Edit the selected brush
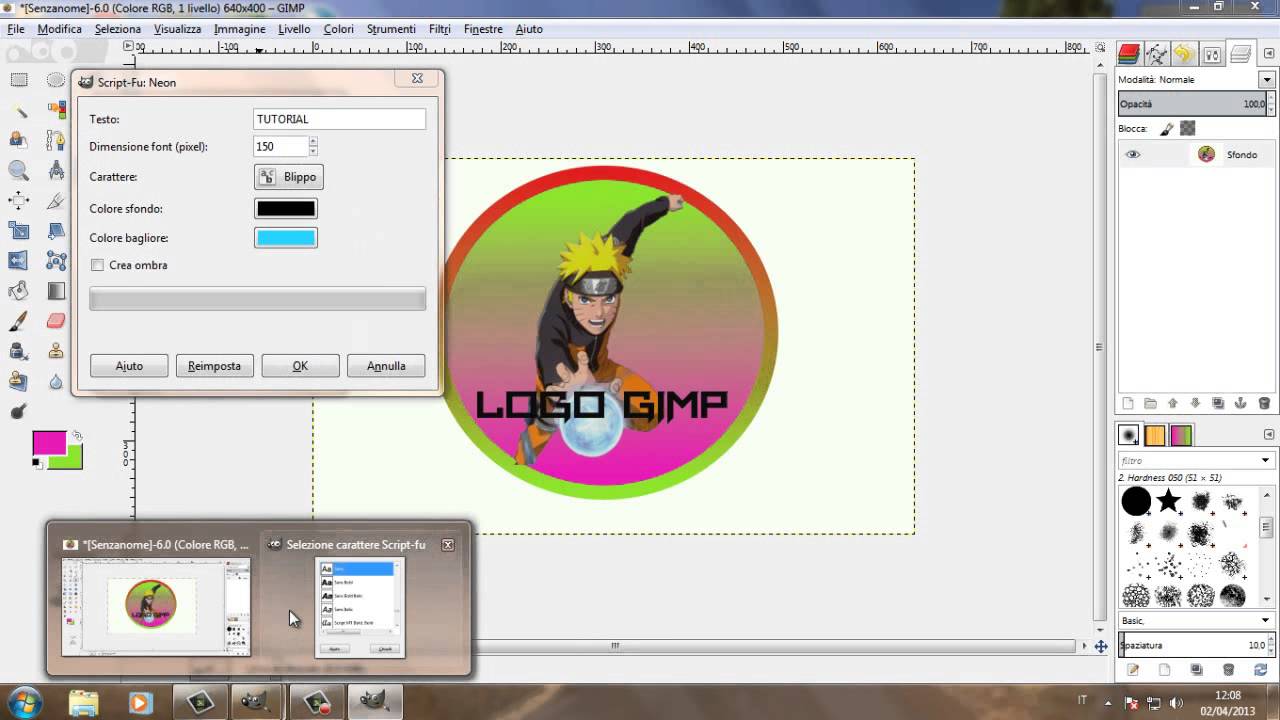The image size is (1280, 720). pyautogui.click(x=1132, y=669)
